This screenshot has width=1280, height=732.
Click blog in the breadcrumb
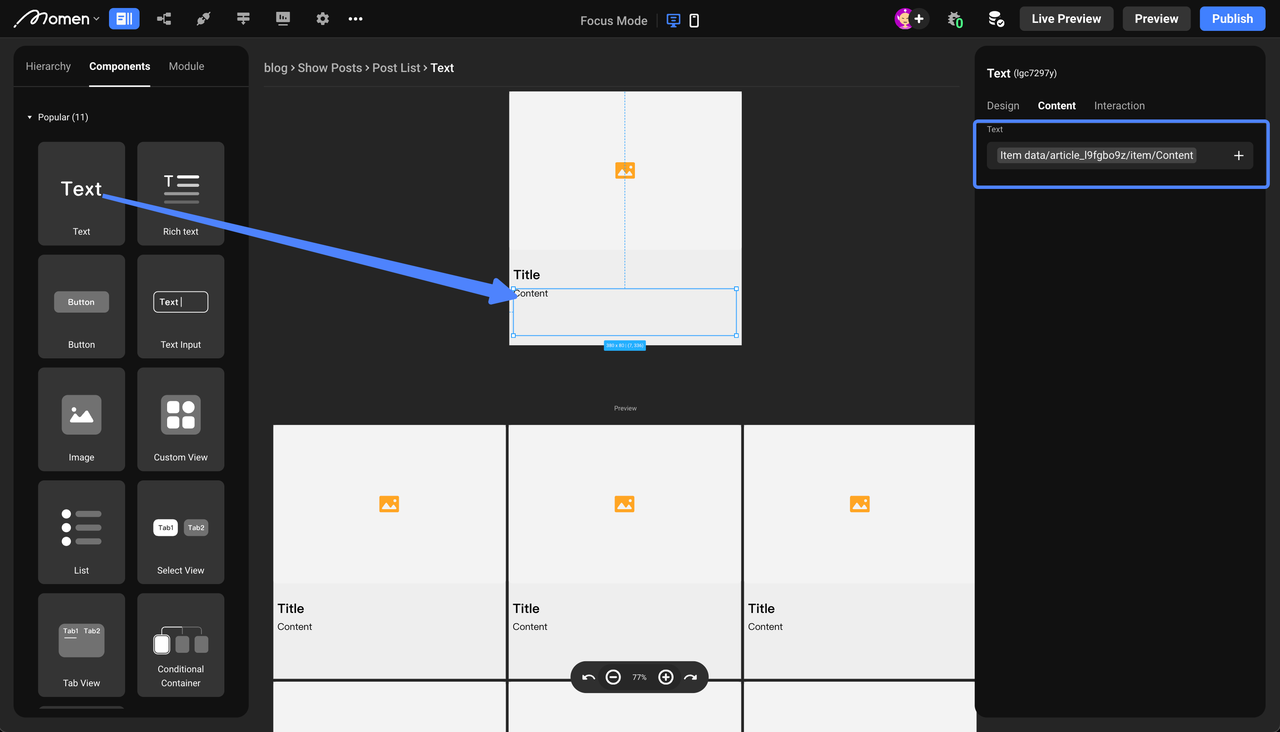[x=275, y=68]
